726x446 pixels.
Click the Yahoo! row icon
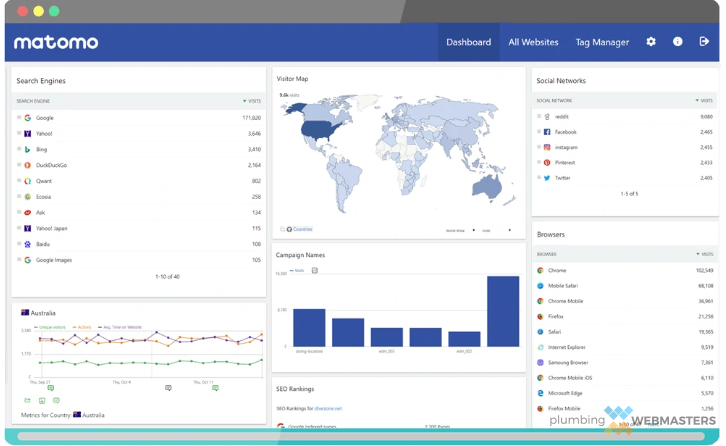(28, 133)
